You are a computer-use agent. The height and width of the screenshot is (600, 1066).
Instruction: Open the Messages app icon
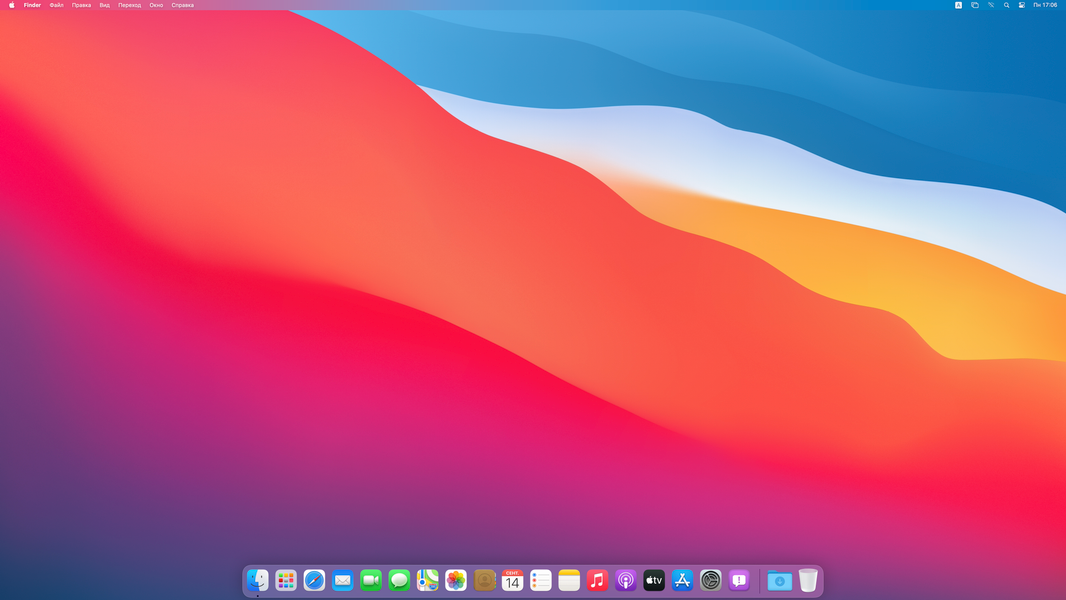pyautogui.click(x=399, y=580)
